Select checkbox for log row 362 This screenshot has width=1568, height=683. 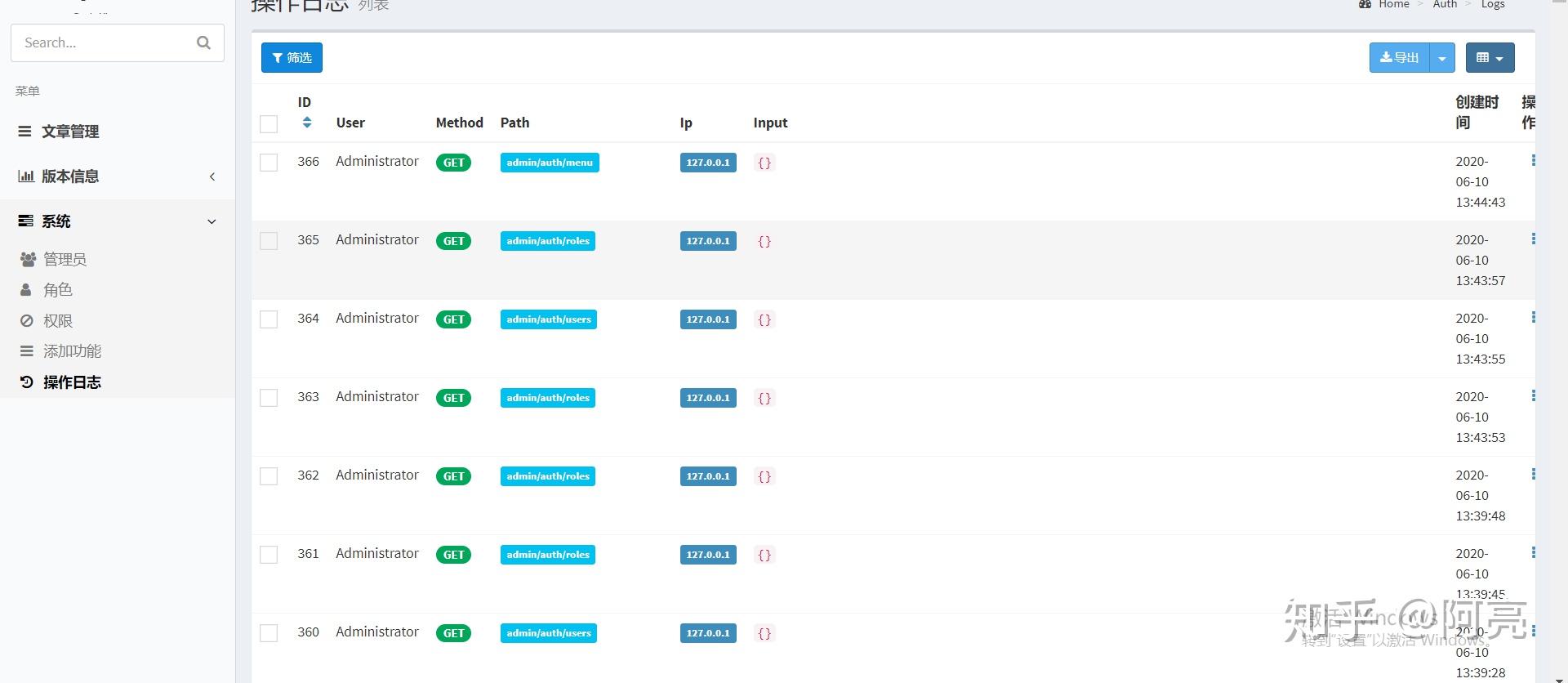(269, 476)
